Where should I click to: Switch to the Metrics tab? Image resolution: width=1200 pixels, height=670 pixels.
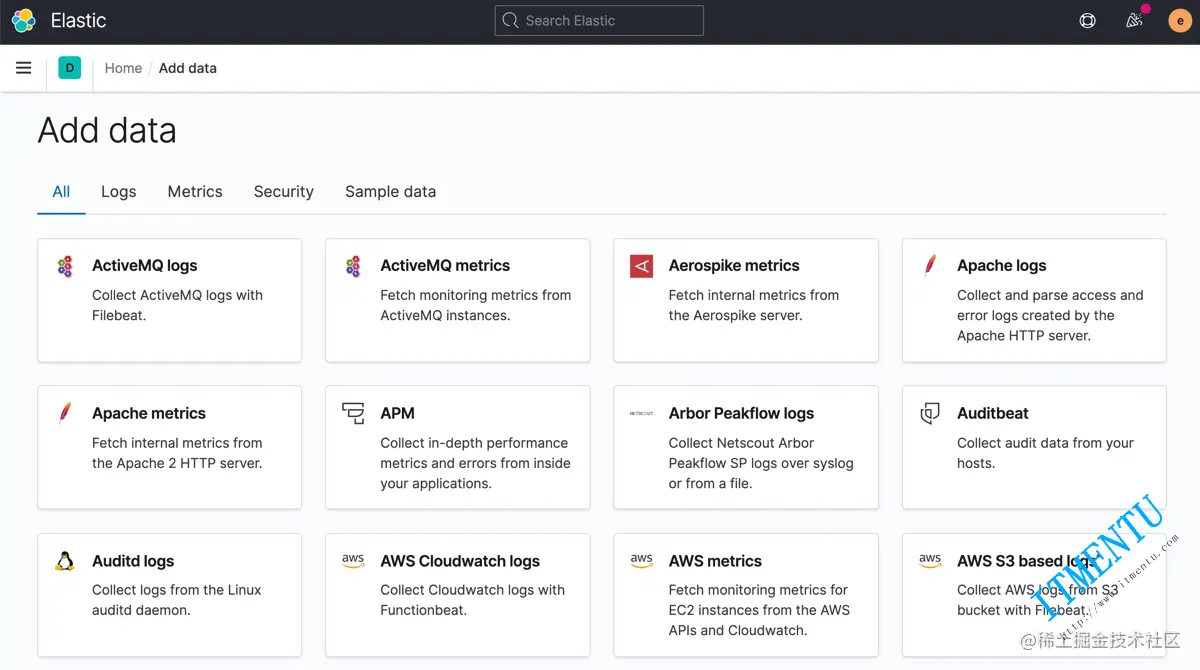[x=195, y=191]
